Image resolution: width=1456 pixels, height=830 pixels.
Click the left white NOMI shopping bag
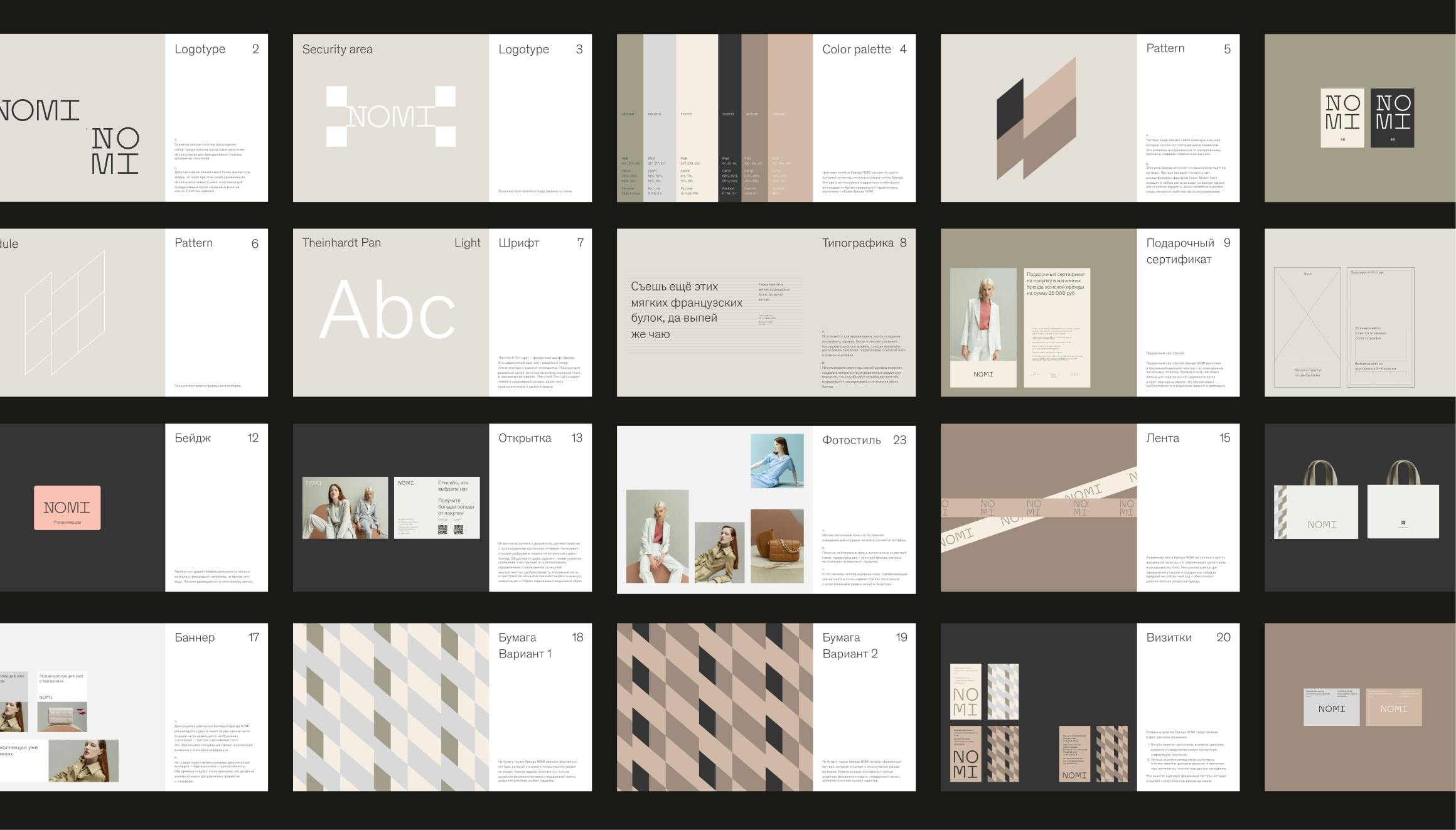click(1315, 511)
